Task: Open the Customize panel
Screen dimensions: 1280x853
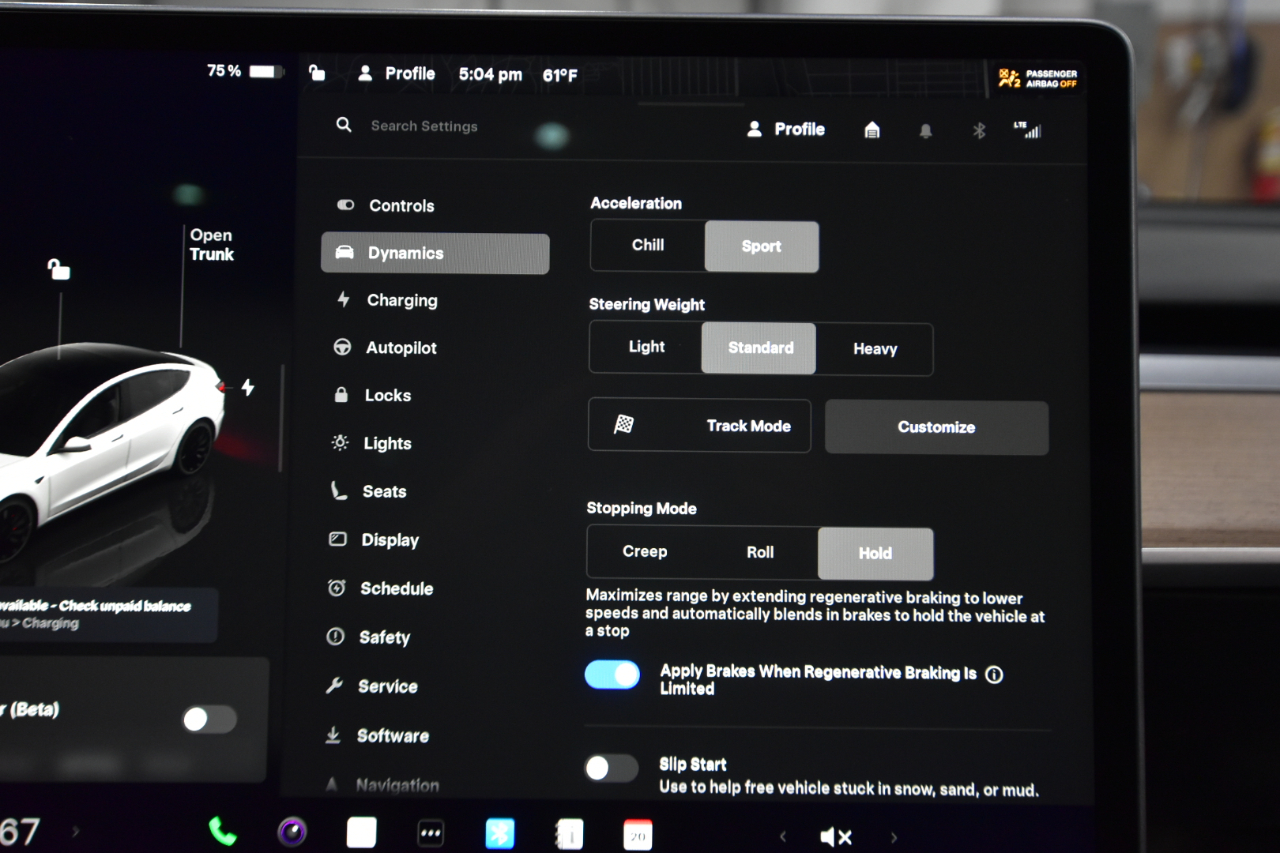Action: click(936, 427)
